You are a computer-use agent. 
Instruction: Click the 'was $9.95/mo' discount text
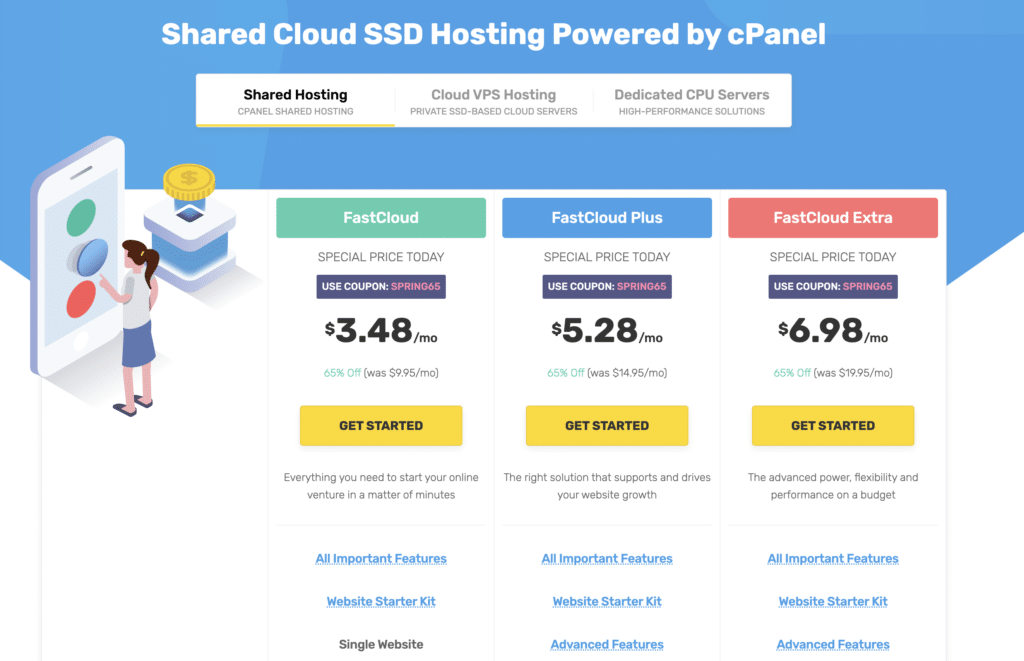click(x=401, y=373)
